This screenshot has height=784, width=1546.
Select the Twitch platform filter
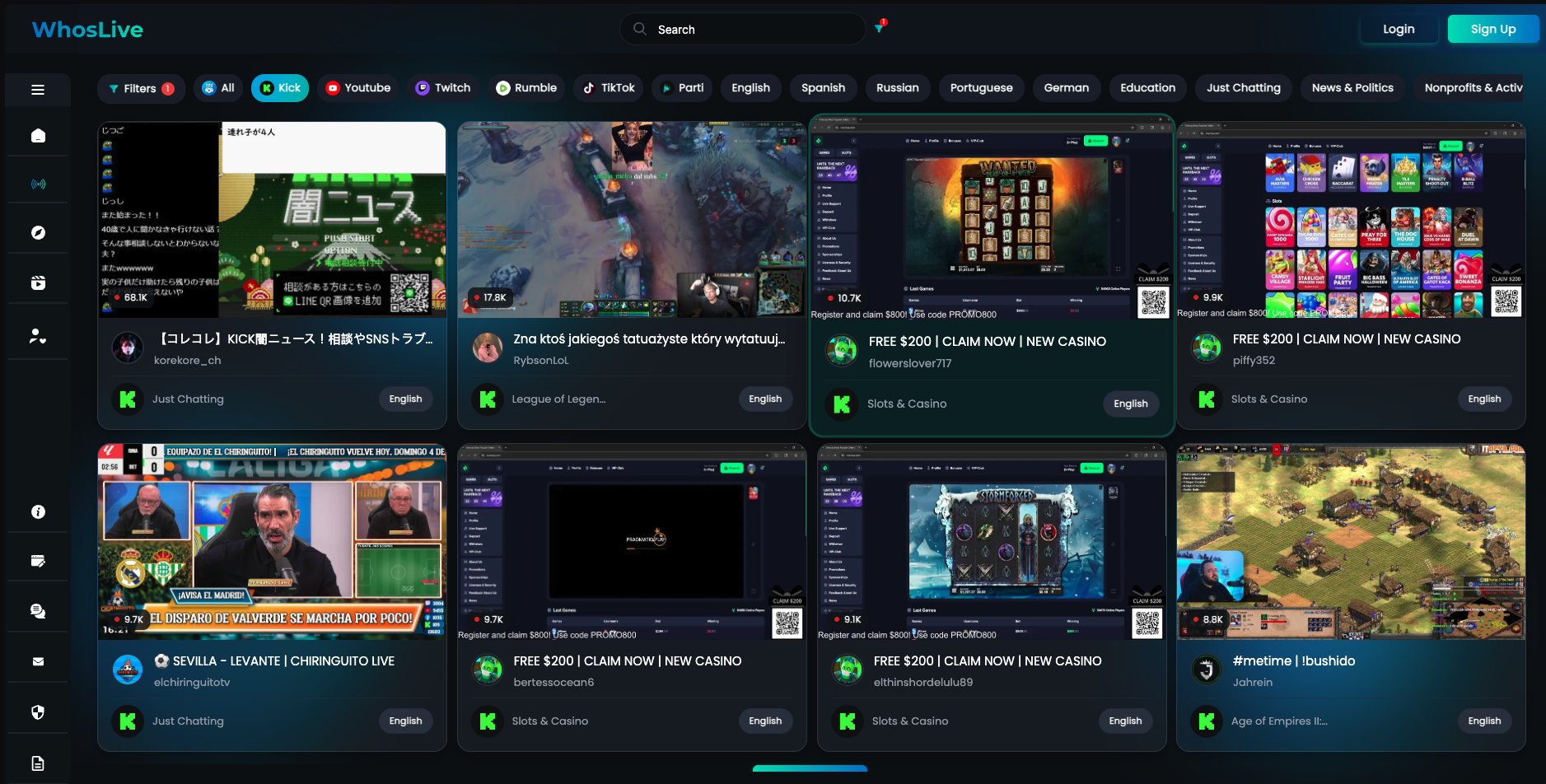point(443,88)
